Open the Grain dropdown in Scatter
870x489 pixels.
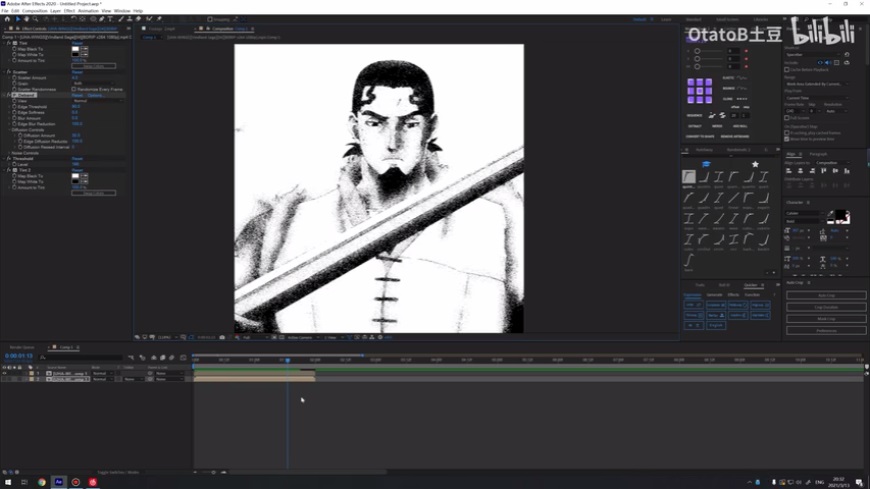(x=92, y=83)
